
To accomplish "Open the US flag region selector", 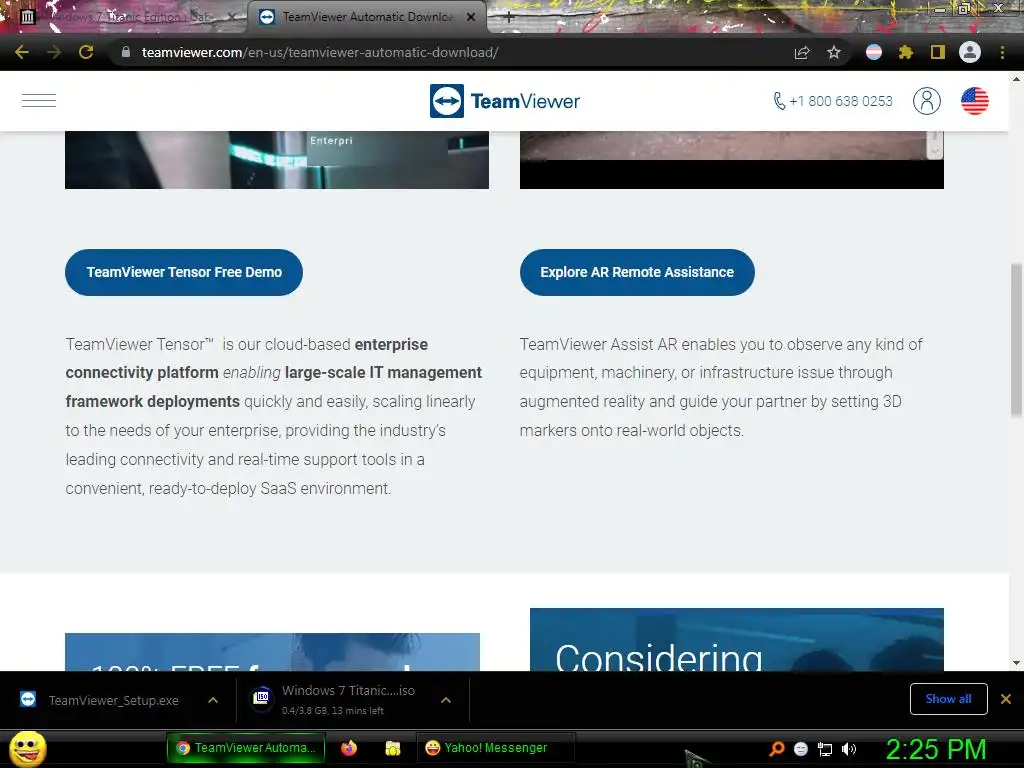I will [974, 101].
